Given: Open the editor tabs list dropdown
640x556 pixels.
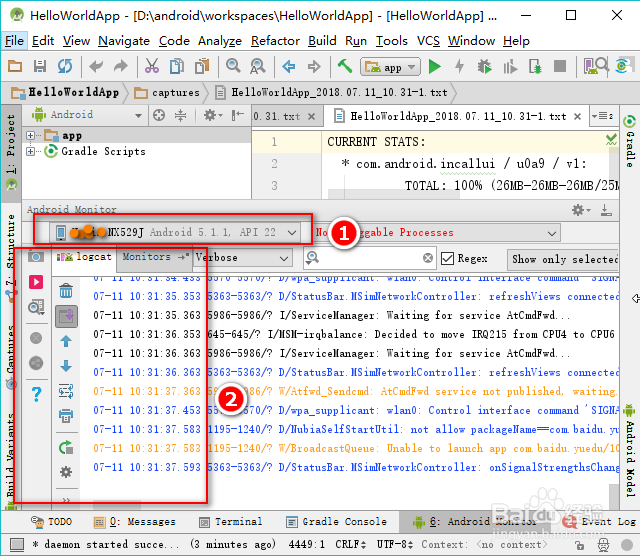Looking at the screenshot, I should pos(602,116).
